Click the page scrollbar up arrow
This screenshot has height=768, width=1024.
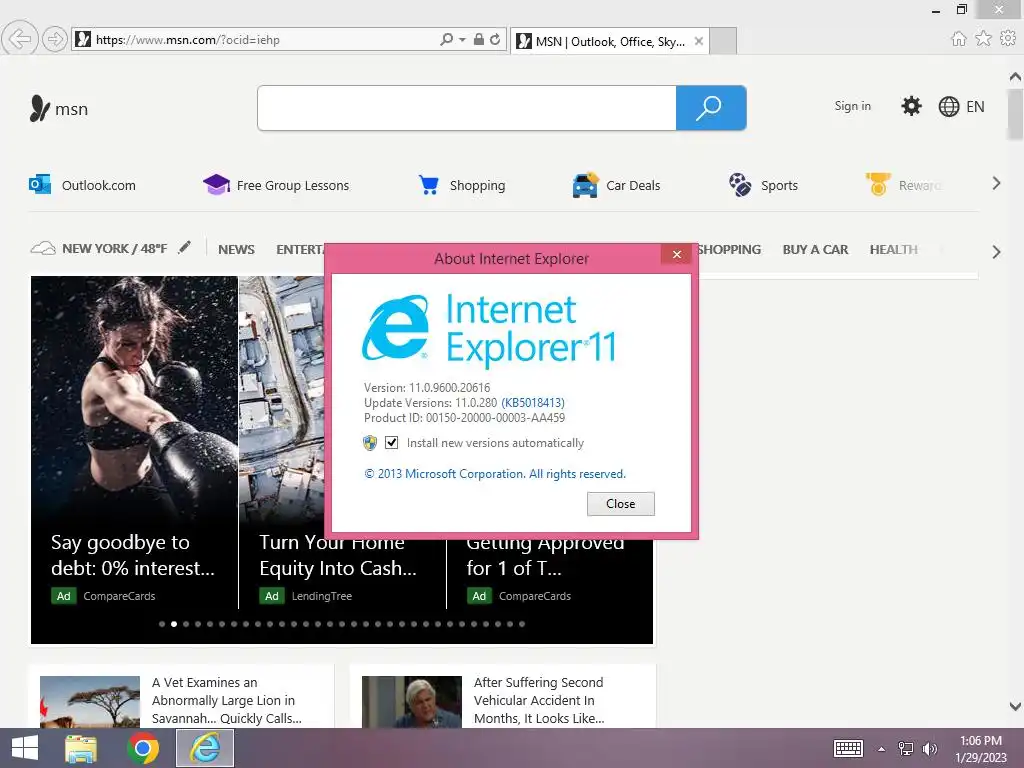coord(1015,76)
